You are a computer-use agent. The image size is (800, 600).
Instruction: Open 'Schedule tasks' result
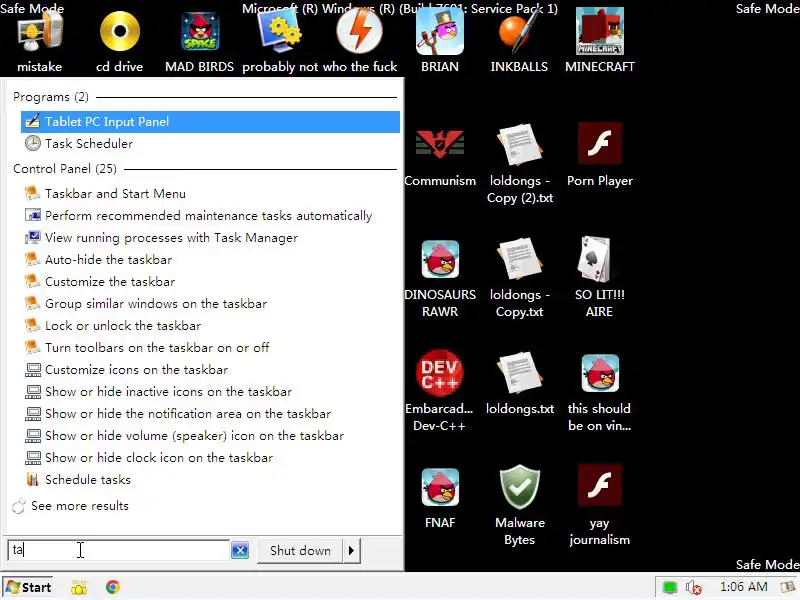pos(210,480)
